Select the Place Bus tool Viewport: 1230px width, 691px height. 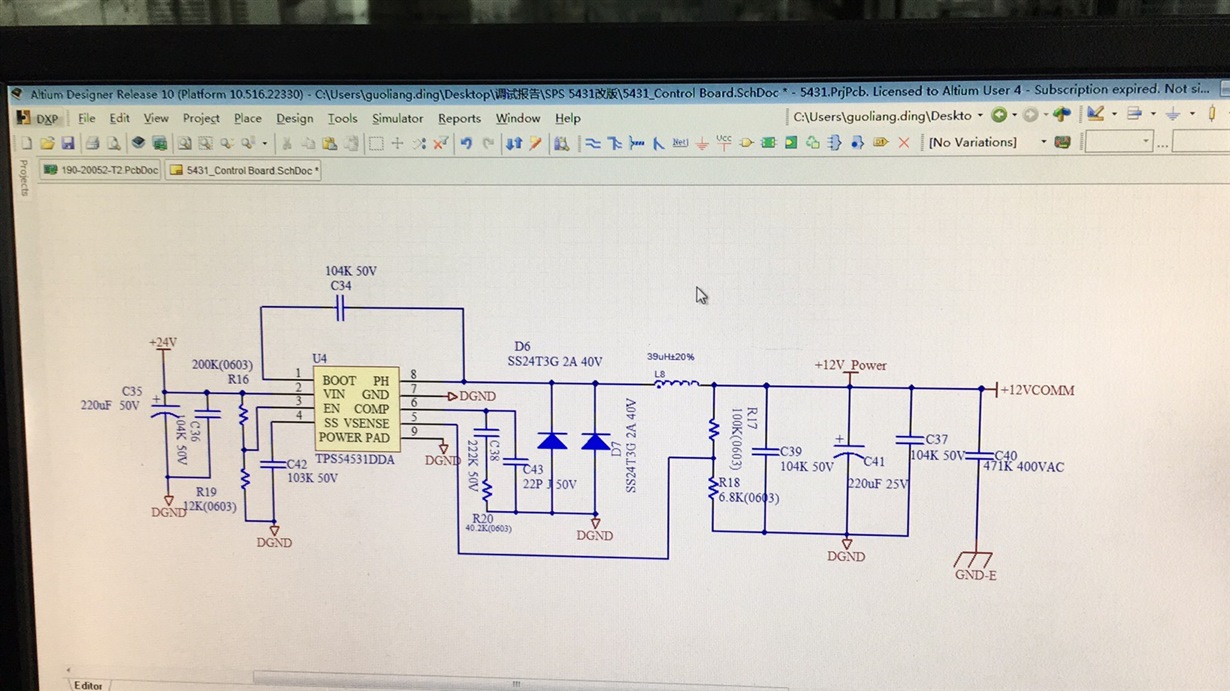click(x=613, y=143)
